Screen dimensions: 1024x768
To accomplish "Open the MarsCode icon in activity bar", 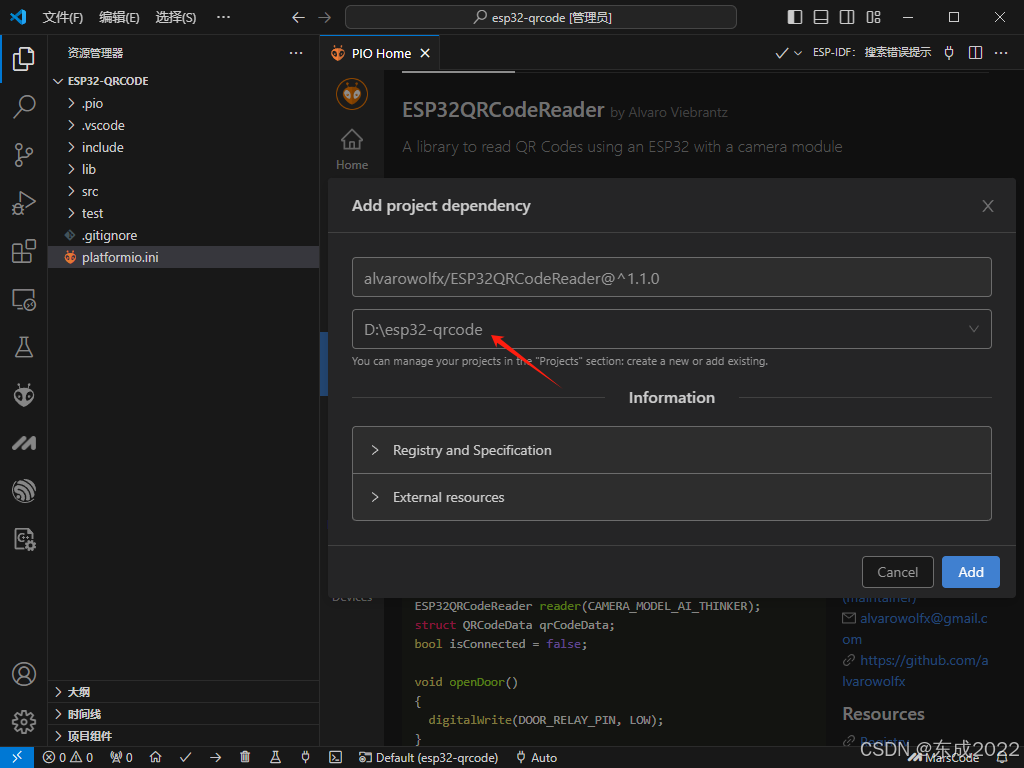I will coord(24,443).
